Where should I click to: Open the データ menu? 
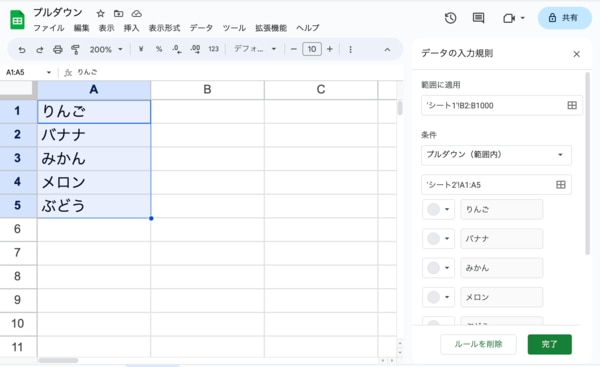(x=201, y=28)
